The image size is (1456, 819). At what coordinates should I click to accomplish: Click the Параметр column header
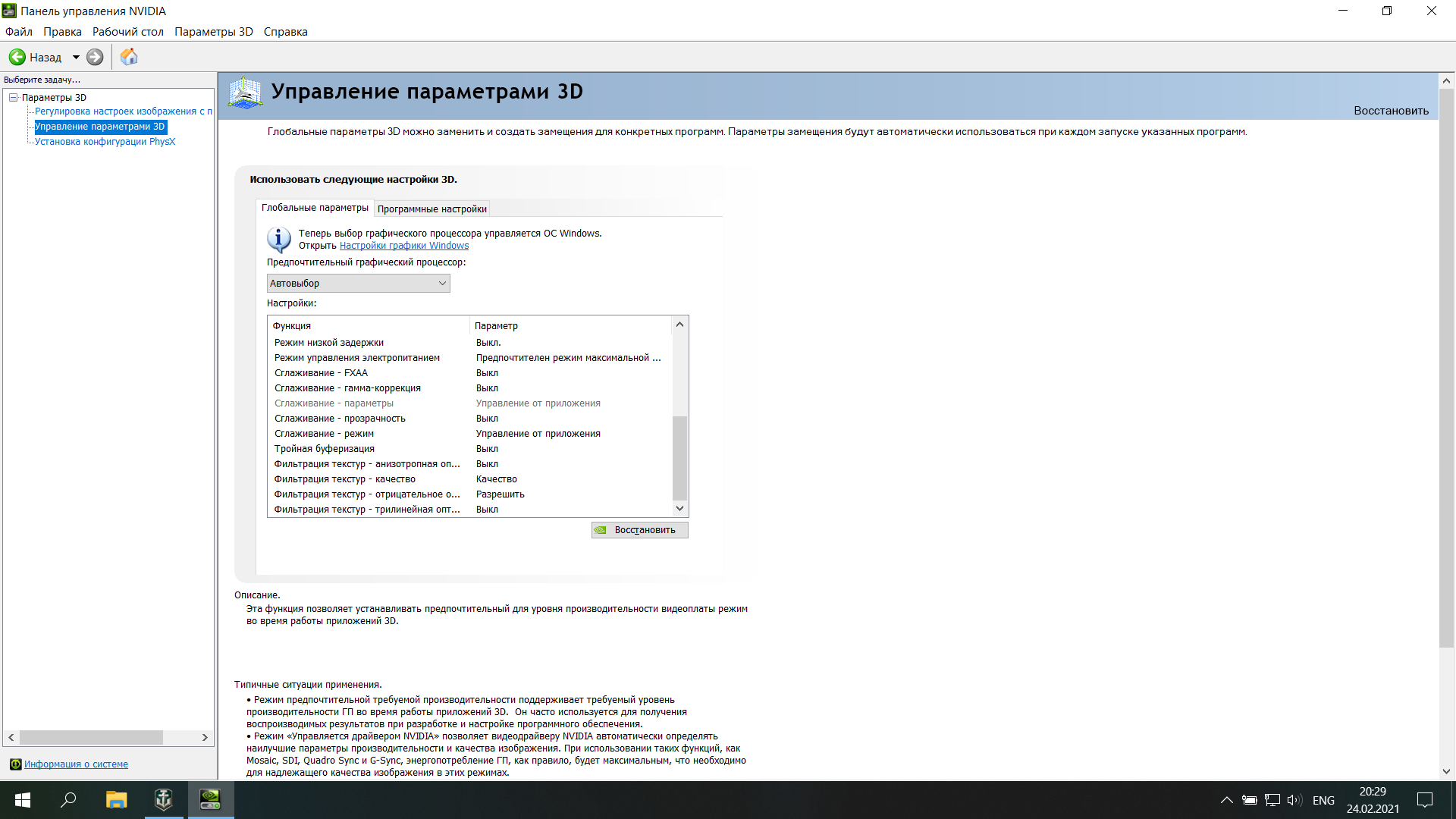click(570, 326)
